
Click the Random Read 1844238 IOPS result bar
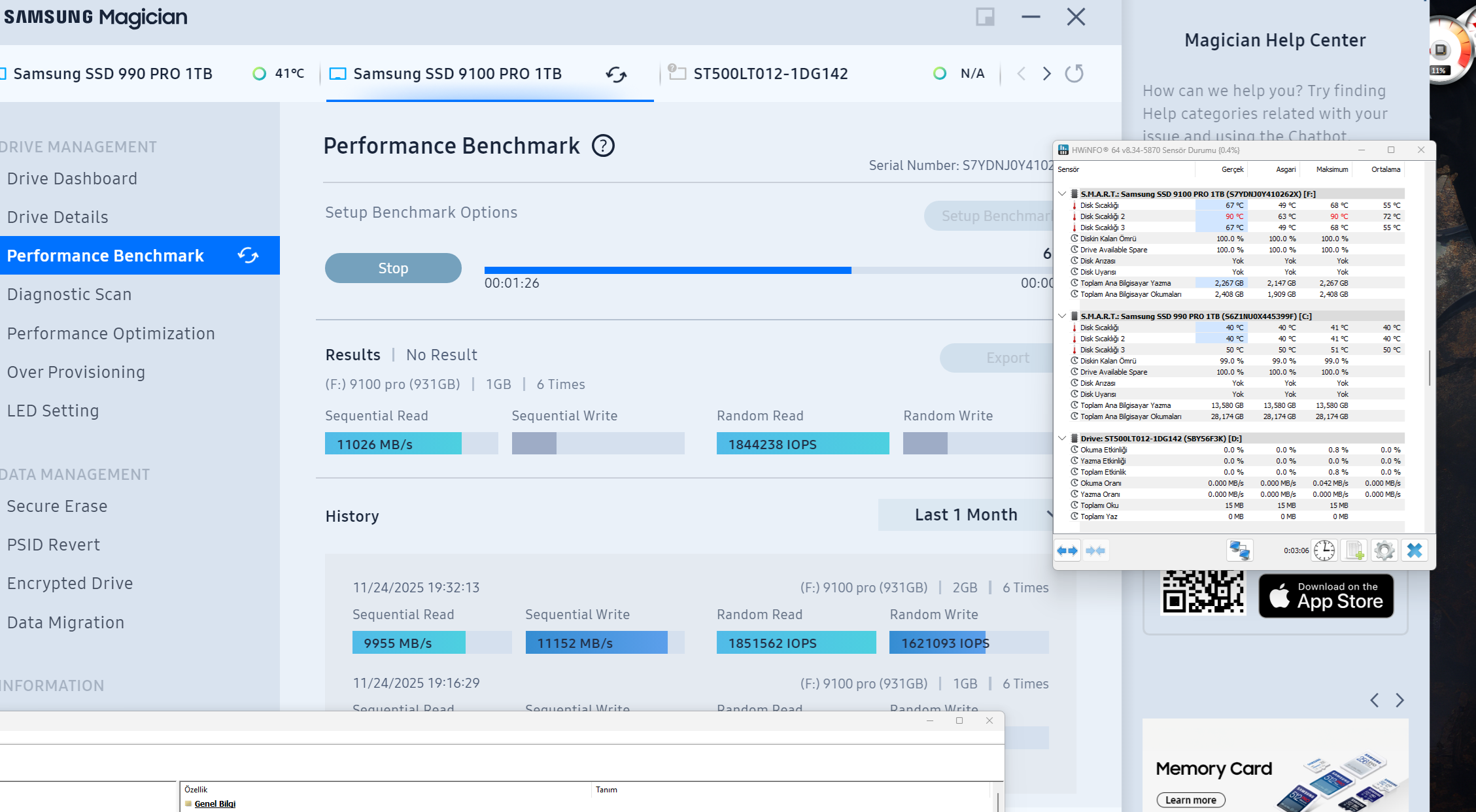tap(803, 443)
